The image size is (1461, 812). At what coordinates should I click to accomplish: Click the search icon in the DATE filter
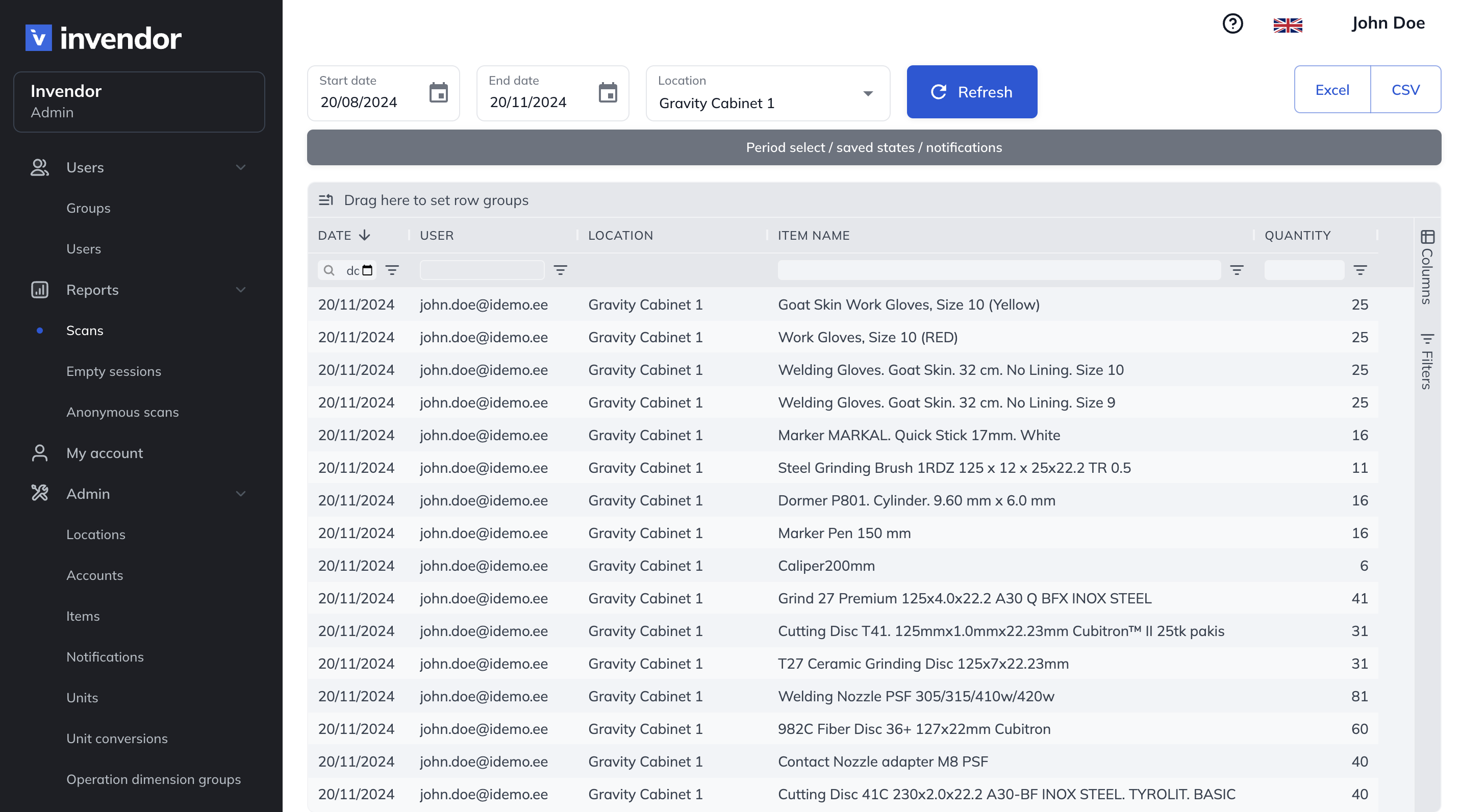pos(330,270)
